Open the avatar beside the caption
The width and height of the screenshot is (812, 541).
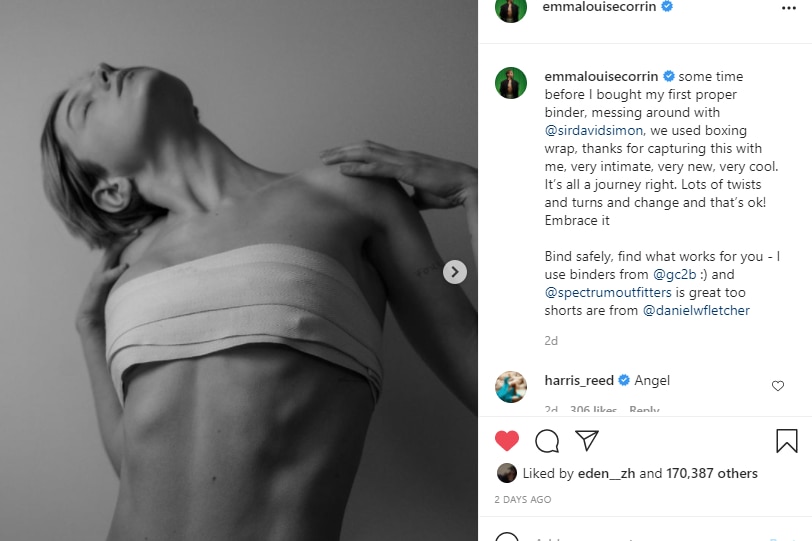(x=511, y=83)
